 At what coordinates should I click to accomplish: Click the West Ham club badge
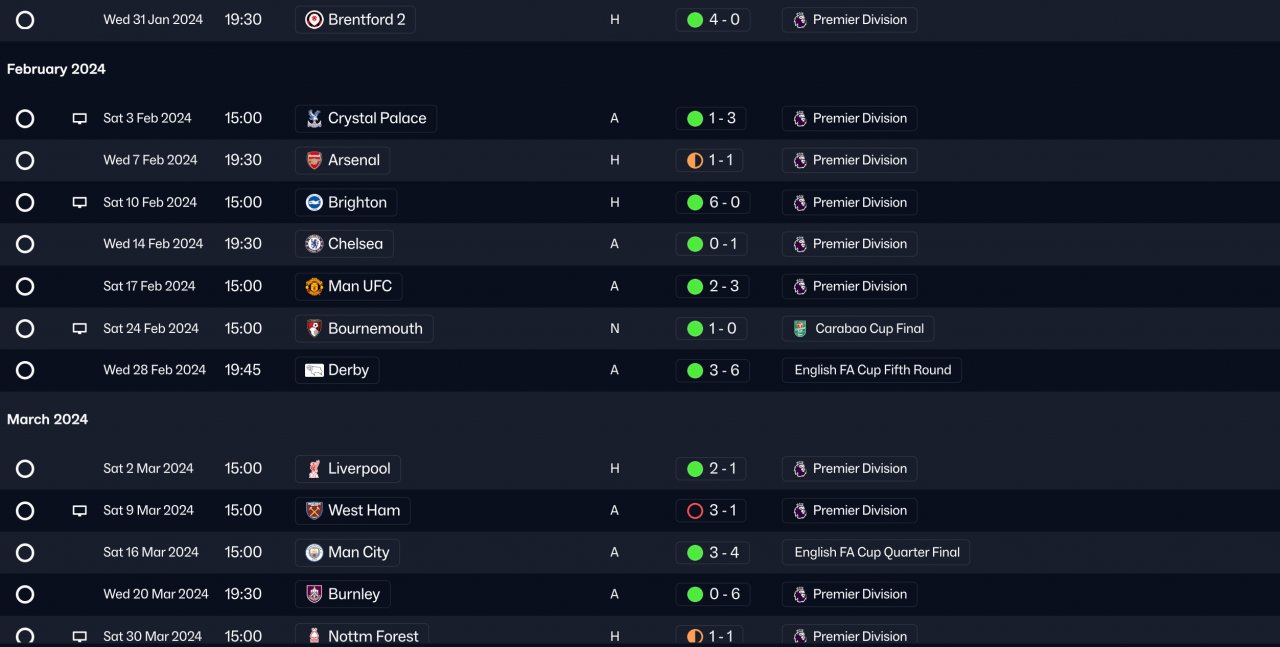(x=314, y=511)
